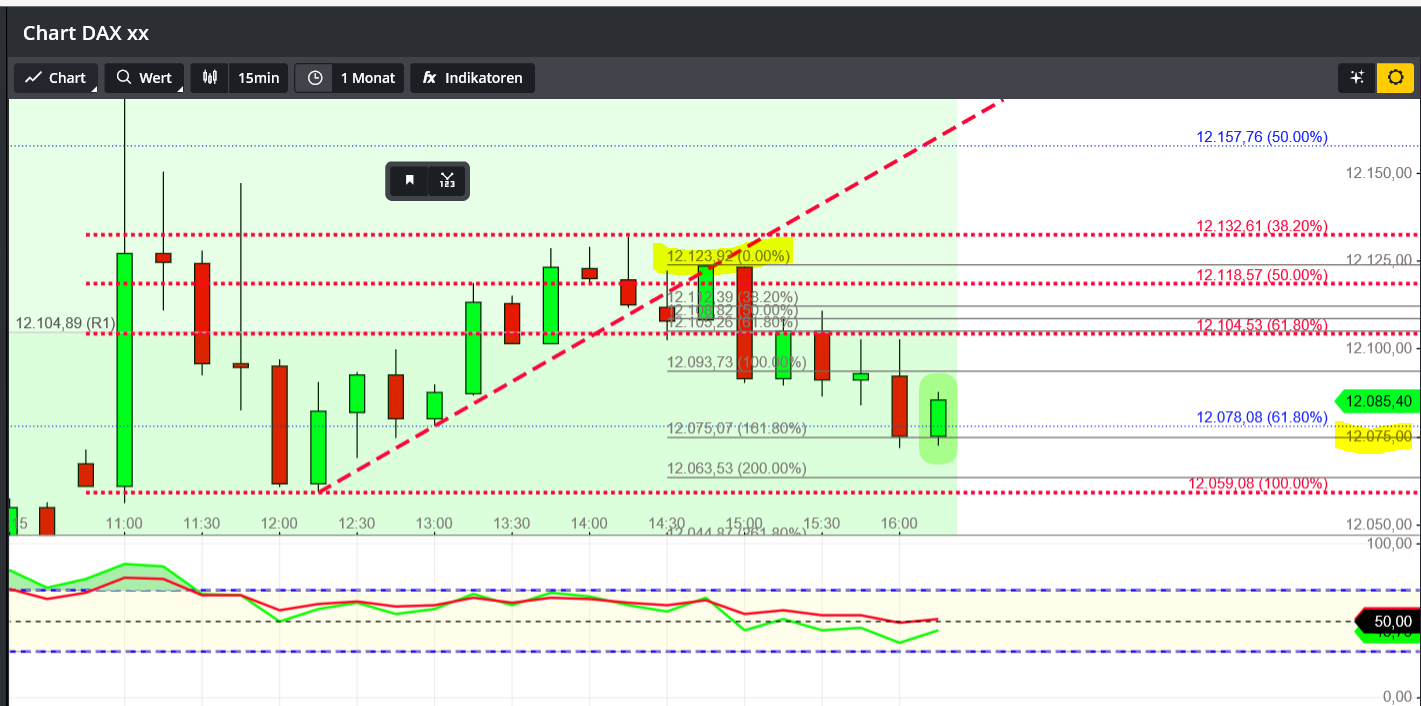This screenshot has width=1421, height=706.
Task: Click the 12.157,76 (50.00%) level label
Action: point(1262,137)
